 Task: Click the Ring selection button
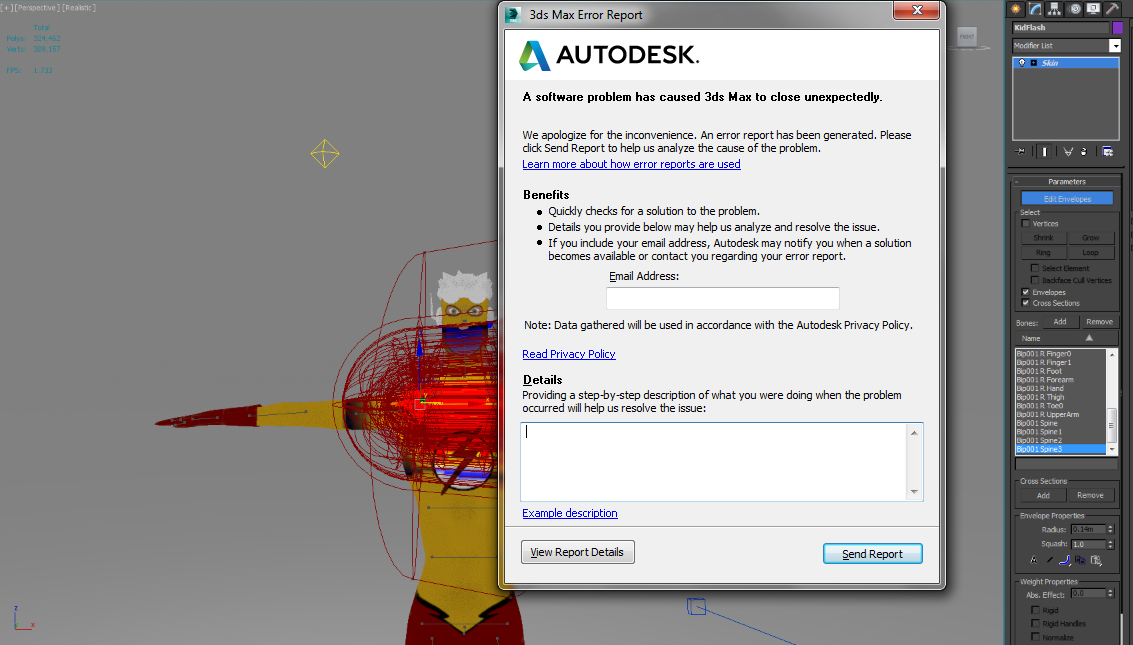(x=1043, y=253)
